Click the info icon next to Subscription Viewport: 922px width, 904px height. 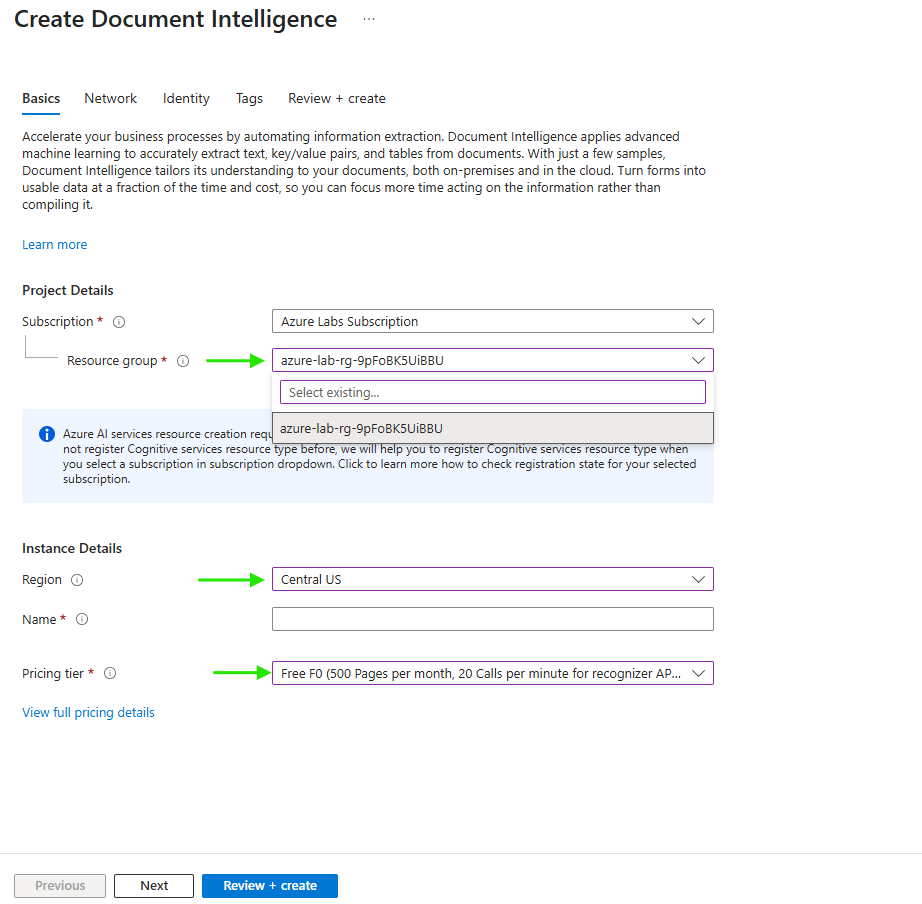point(119,322)
